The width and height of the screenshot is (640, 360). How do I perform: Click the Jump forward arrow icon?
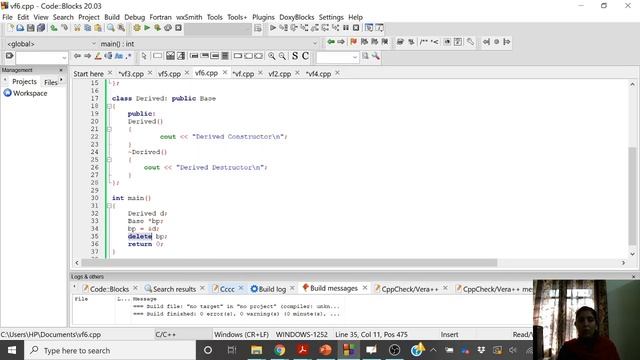pos(341,42)
